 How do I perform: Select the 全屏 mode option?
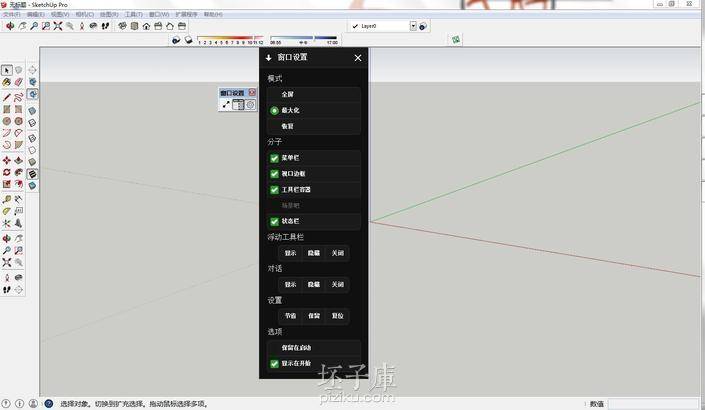click(314, 94)
